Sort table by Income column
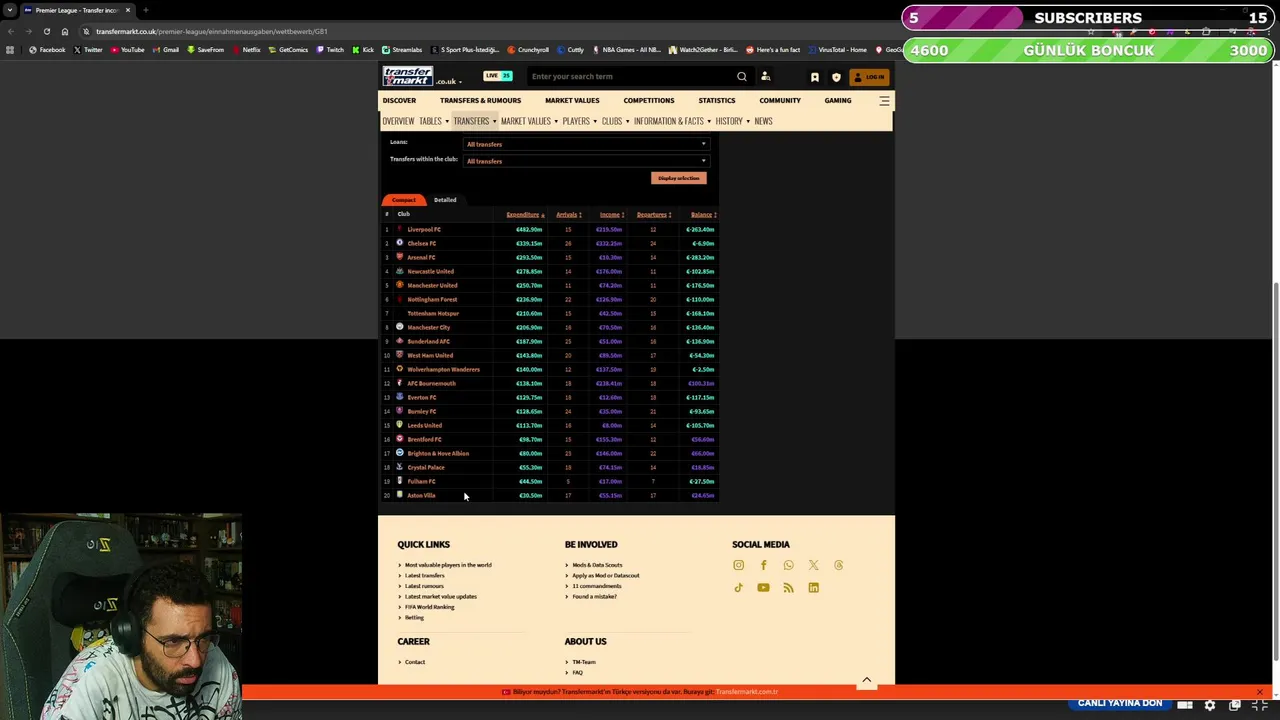This screenshot has height=720, width=1280. (611, 215)
